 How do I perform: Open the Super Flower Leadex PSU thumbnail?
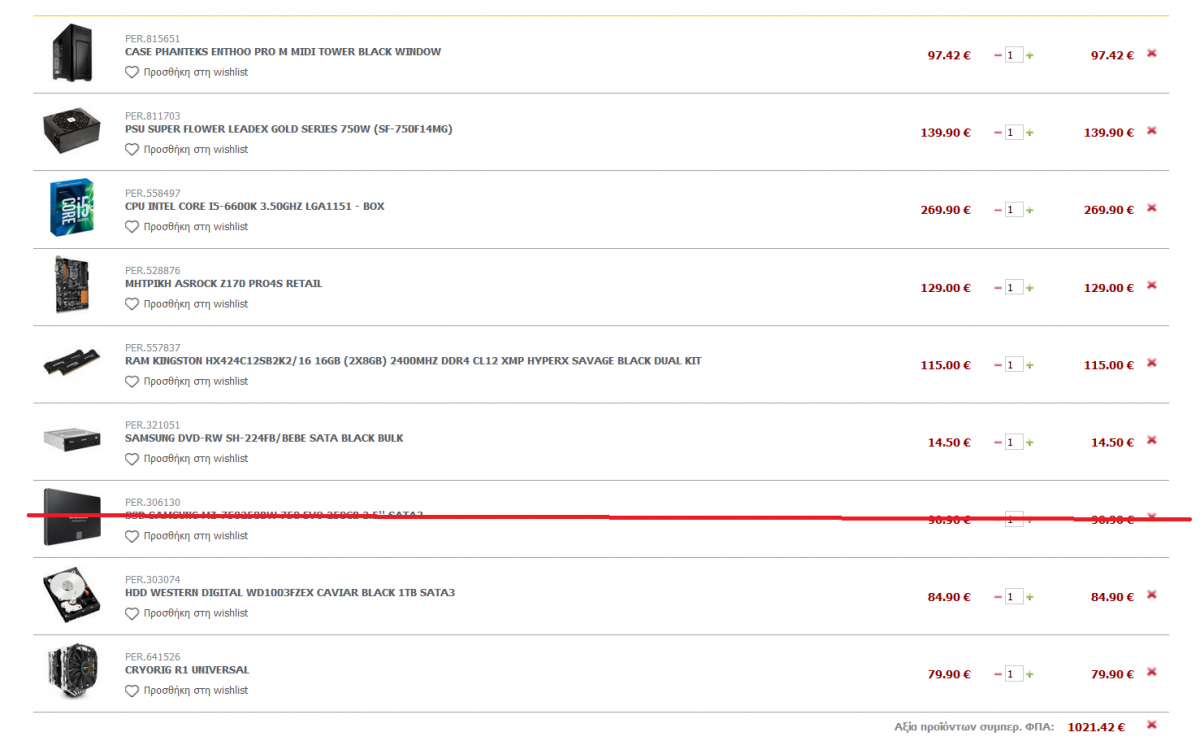(72, 131)
